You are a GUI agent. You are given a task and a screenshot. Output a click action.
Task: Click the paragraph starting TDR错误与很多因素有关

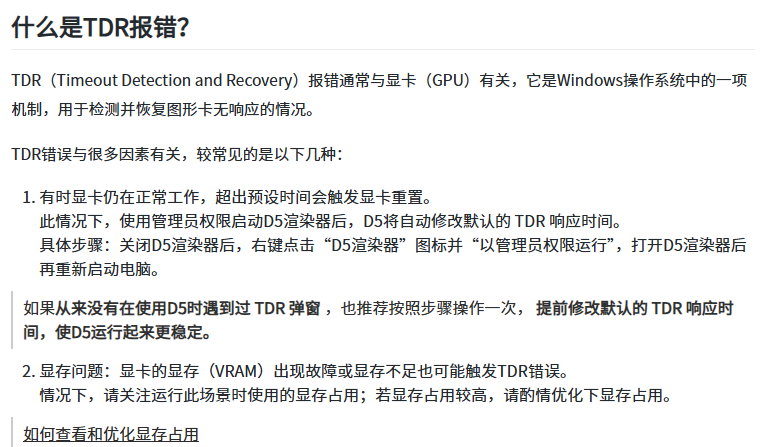point(177,154)
